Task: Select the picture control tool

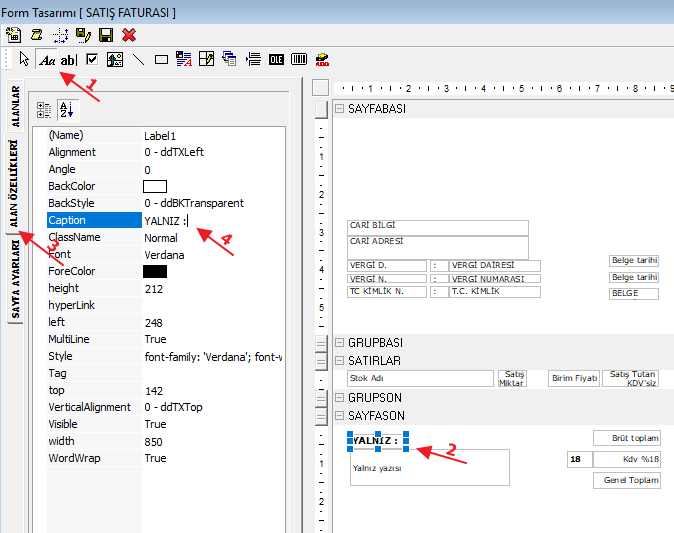Action: click(115, 59)
